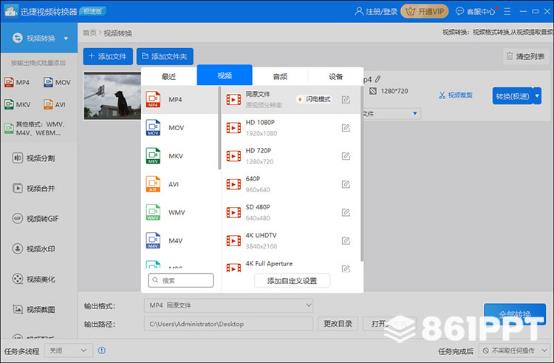Click the 添加自定义设置 button
This screenshot has height=363, width=554.
(292, 281)
